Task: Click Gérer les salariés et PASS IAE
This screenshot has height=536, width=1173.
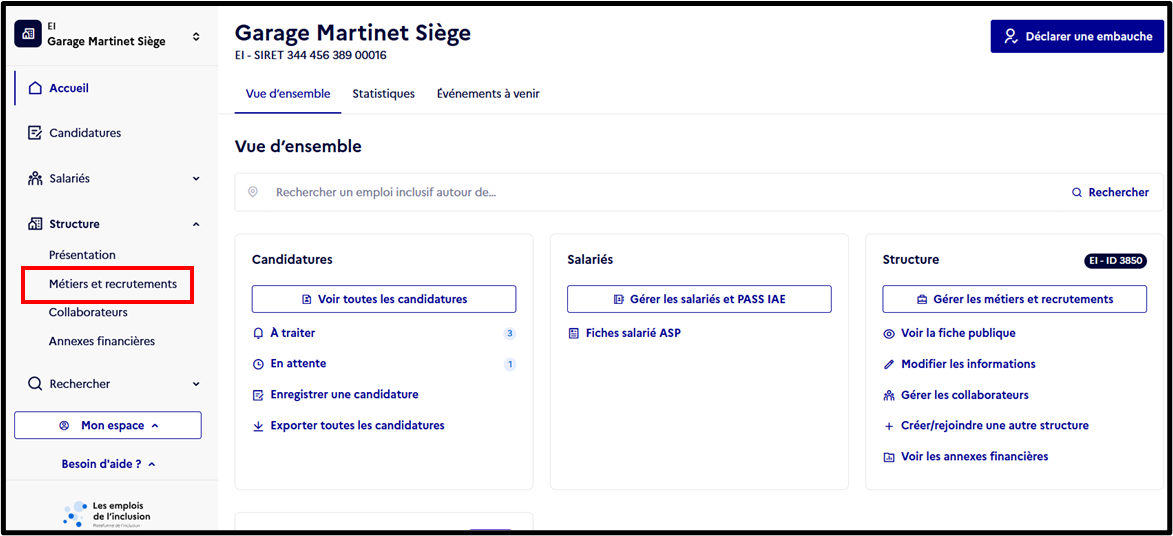Action: click(699, 299)
